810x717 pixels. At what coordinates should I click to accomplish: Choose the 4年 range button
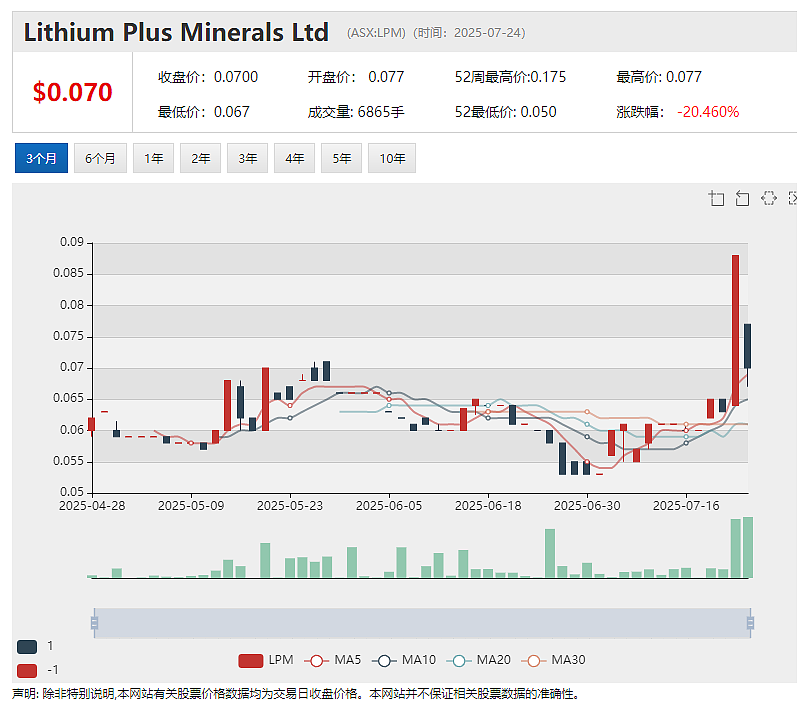click(x=294, y=158)
